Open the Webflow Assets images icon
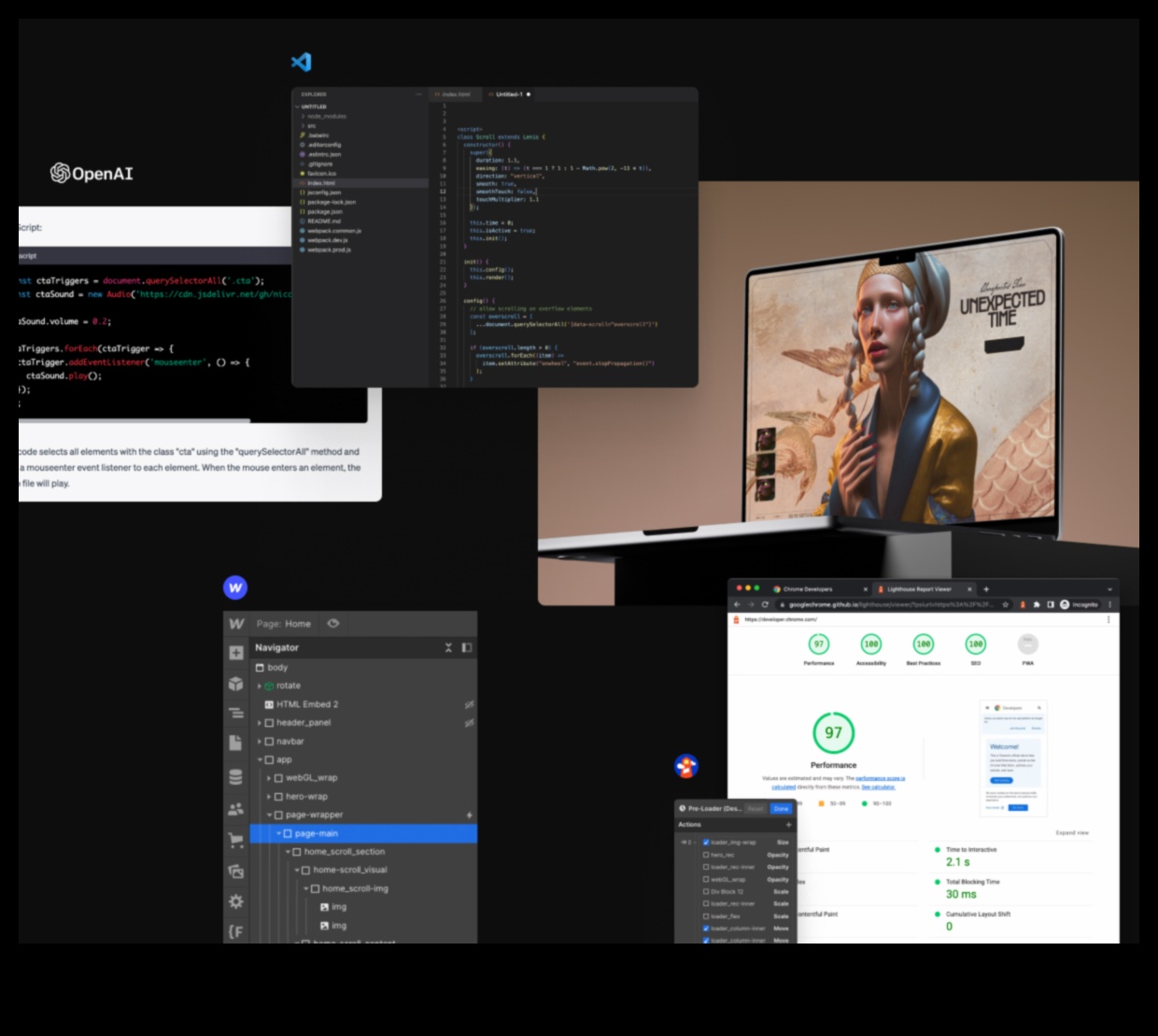Image resolution: width=1158 pixels, height=1036 pixels. point(236,871)
